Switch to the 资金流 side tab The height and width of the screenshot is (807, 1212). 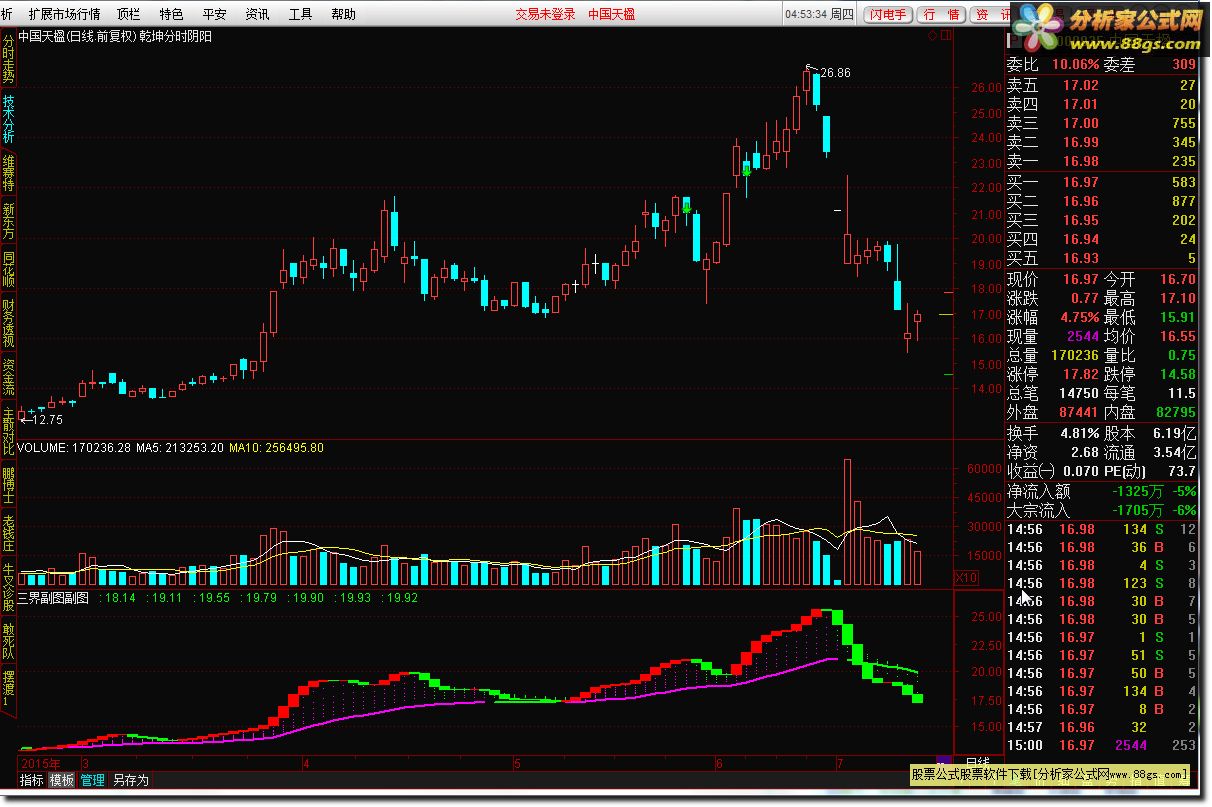(8, 378)
